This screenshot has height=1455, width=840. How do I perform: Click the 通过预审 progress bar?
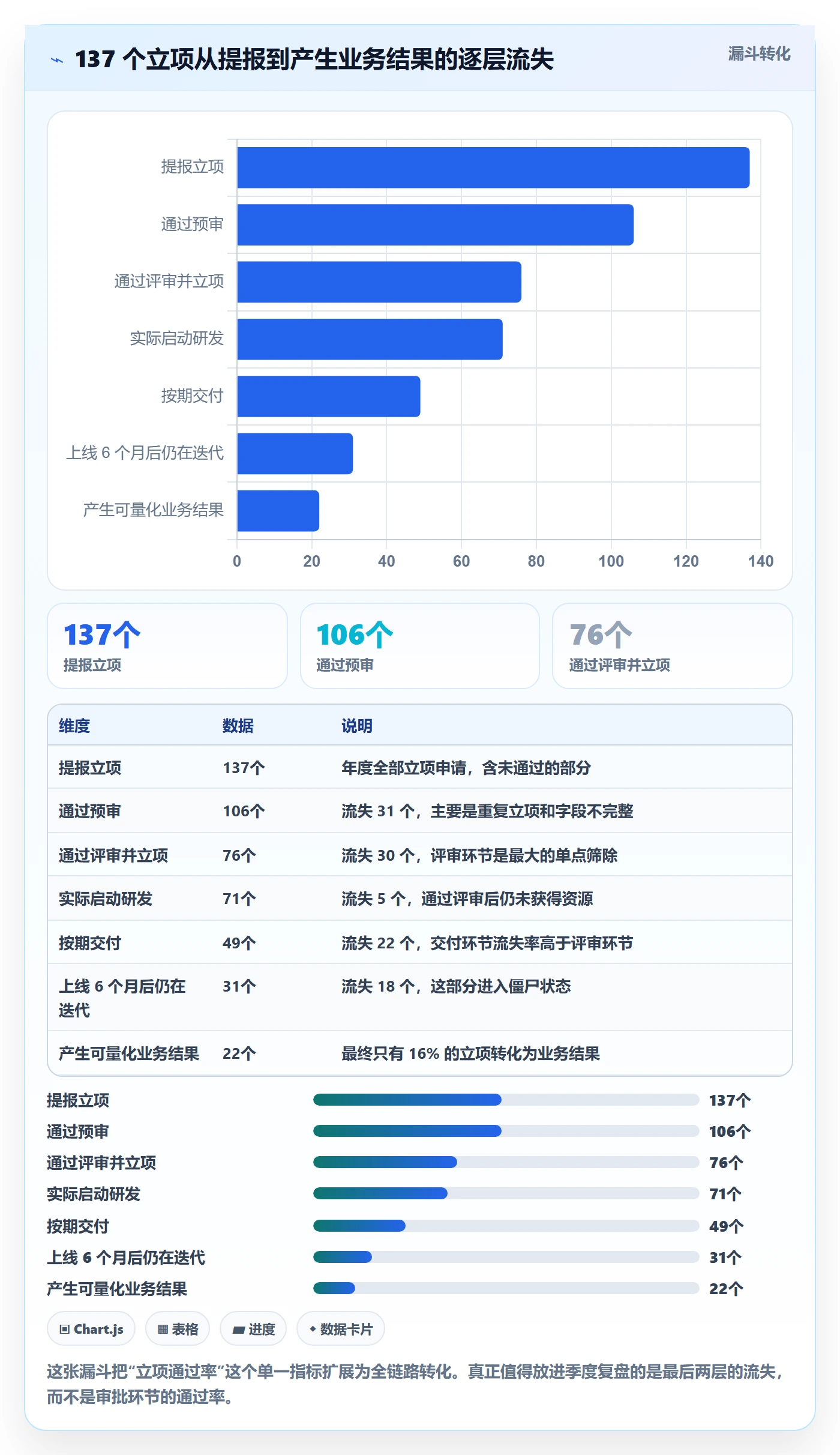506,1131
